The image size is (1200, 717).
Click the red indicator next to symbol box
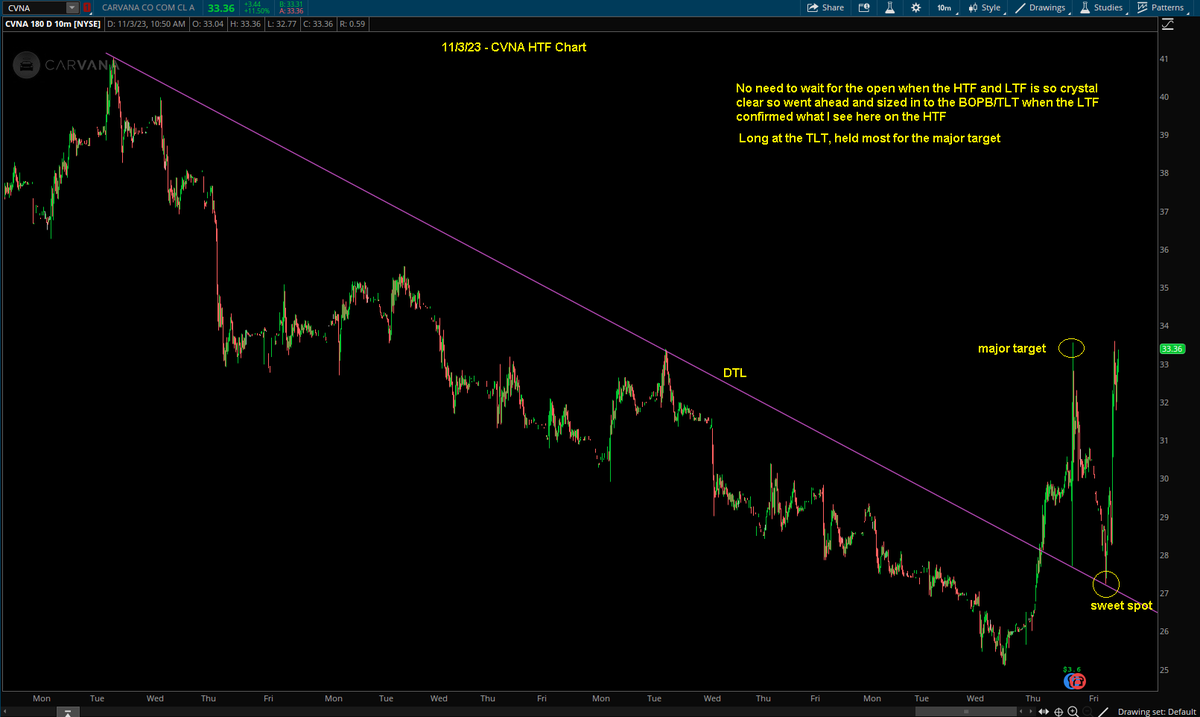87,8
